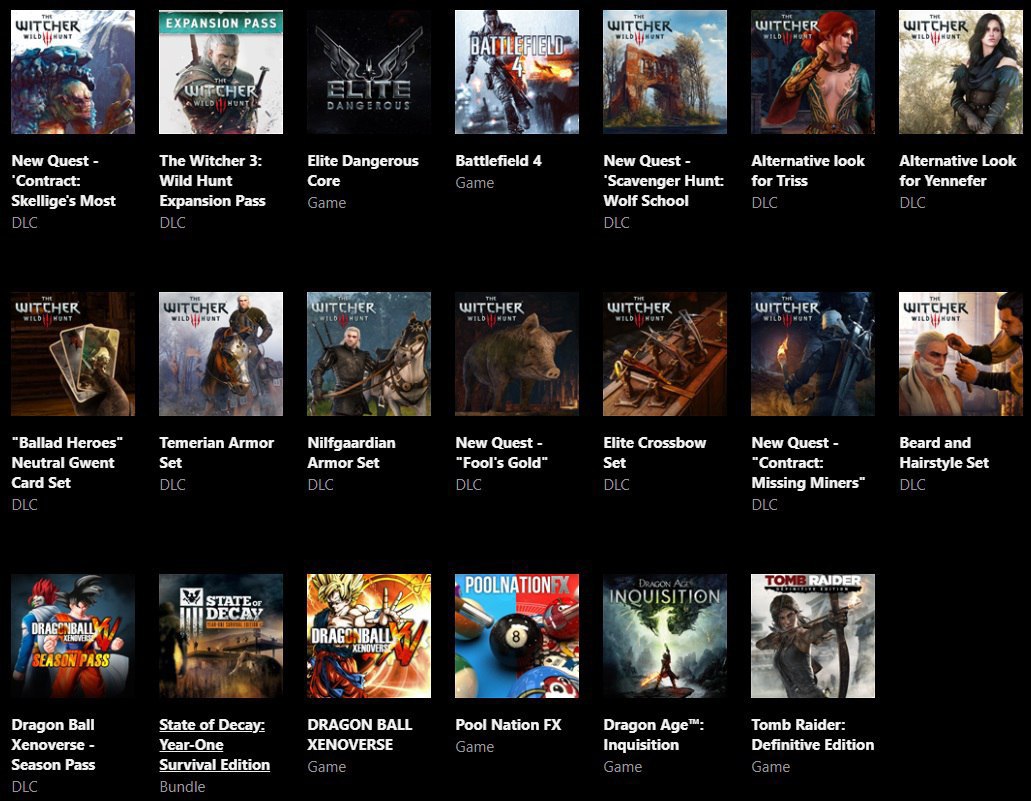Open the Temerian Armor Set title
Image resolution: width=1031 pixels, height=801 pixels.
point(216,453)
